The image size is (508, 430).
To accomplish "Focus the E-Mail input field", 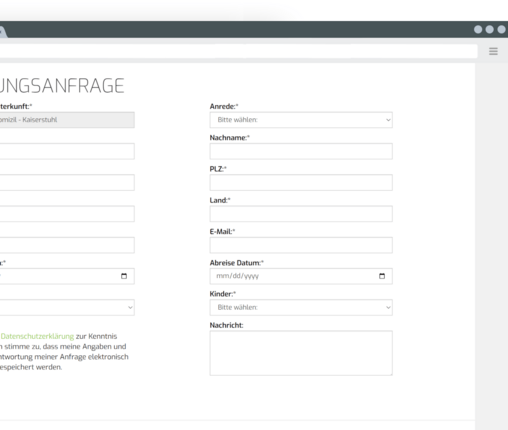I will [x=301, y=245].
